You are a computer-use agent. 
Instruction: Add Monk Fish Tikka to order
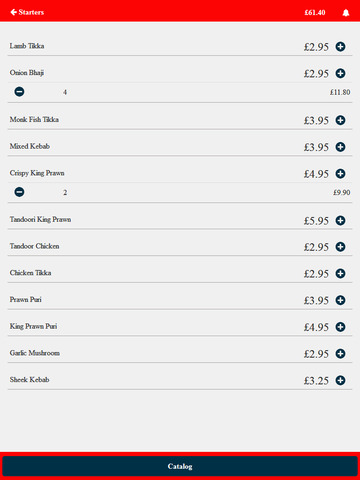coord(340,120)
